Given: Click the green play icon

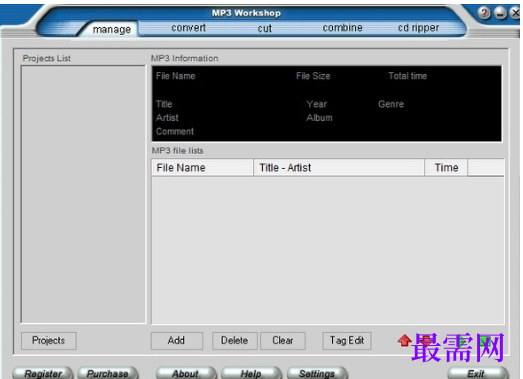Looking at the screenshot, I should [x=463, y=341].
